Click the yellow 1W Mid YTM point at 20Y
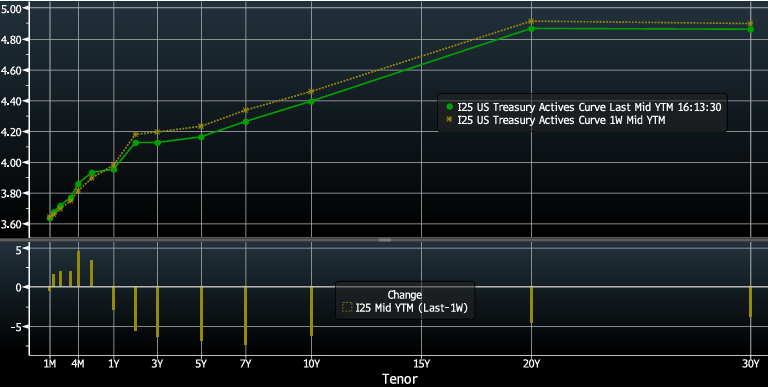Screen dimensions: 768x388 point(531,21)
